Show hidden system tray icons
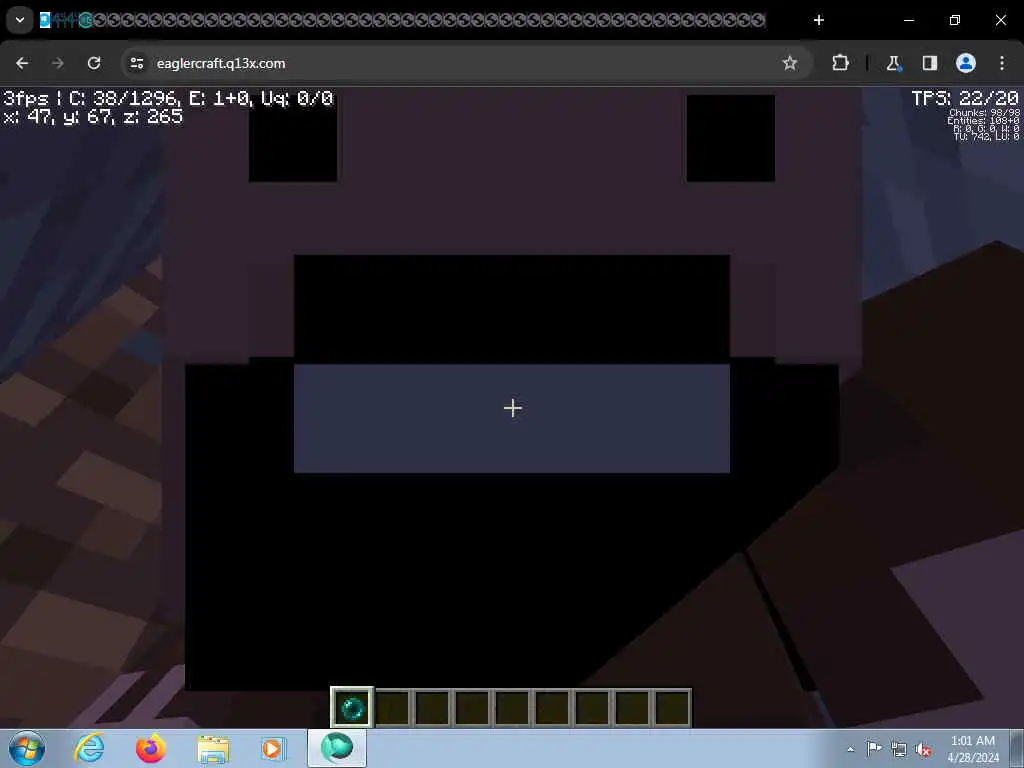This screenshot has height=768, width=1024. click(850, 749)
